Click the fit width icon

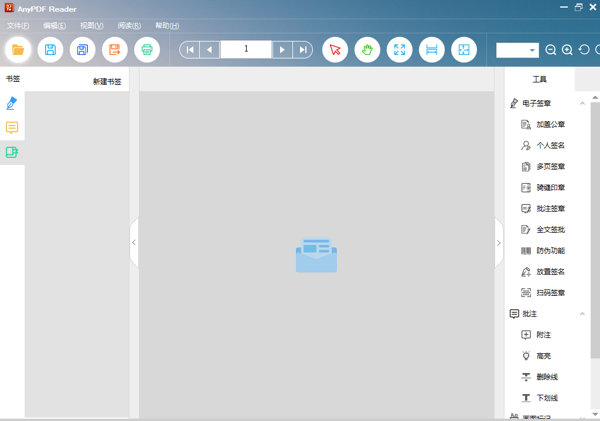point(431,50)
